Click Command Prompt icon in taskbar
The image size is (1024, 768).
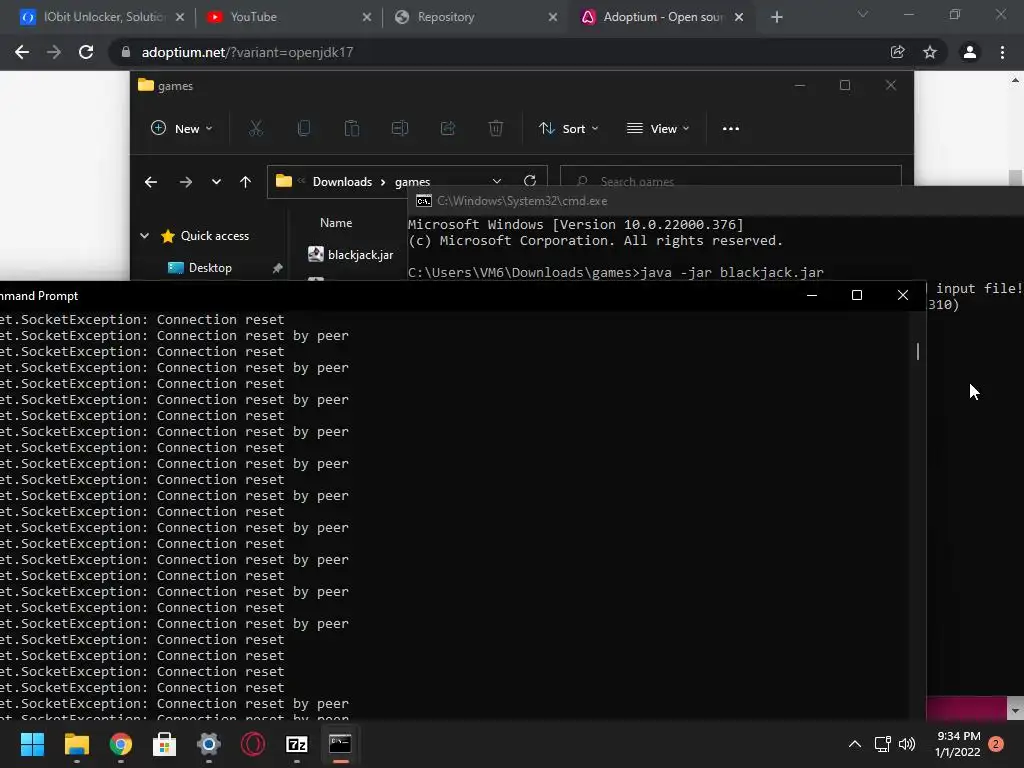click(x=340, y=744)
